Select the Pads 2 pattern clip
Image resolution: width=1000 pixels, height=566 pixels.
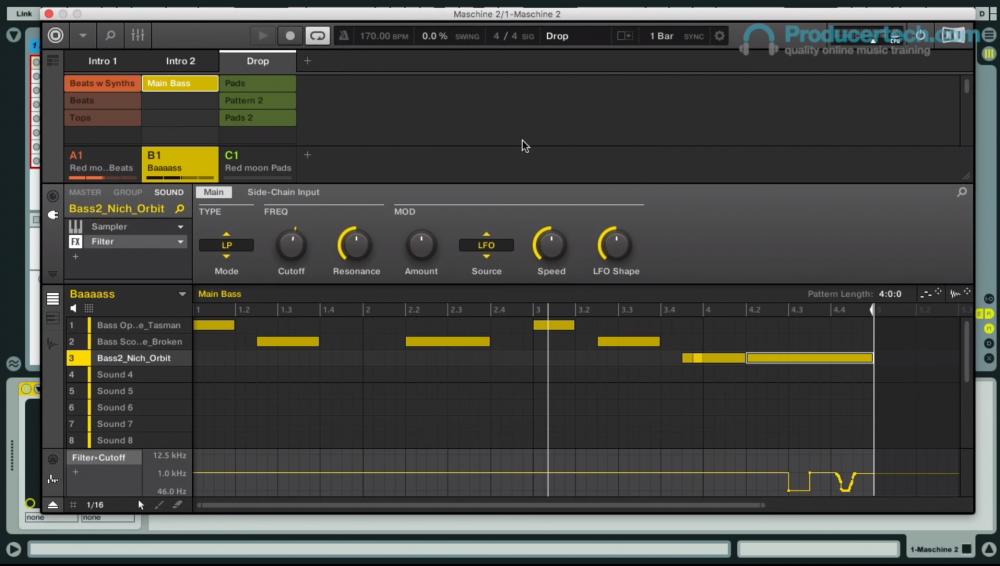tap(258, 117)
